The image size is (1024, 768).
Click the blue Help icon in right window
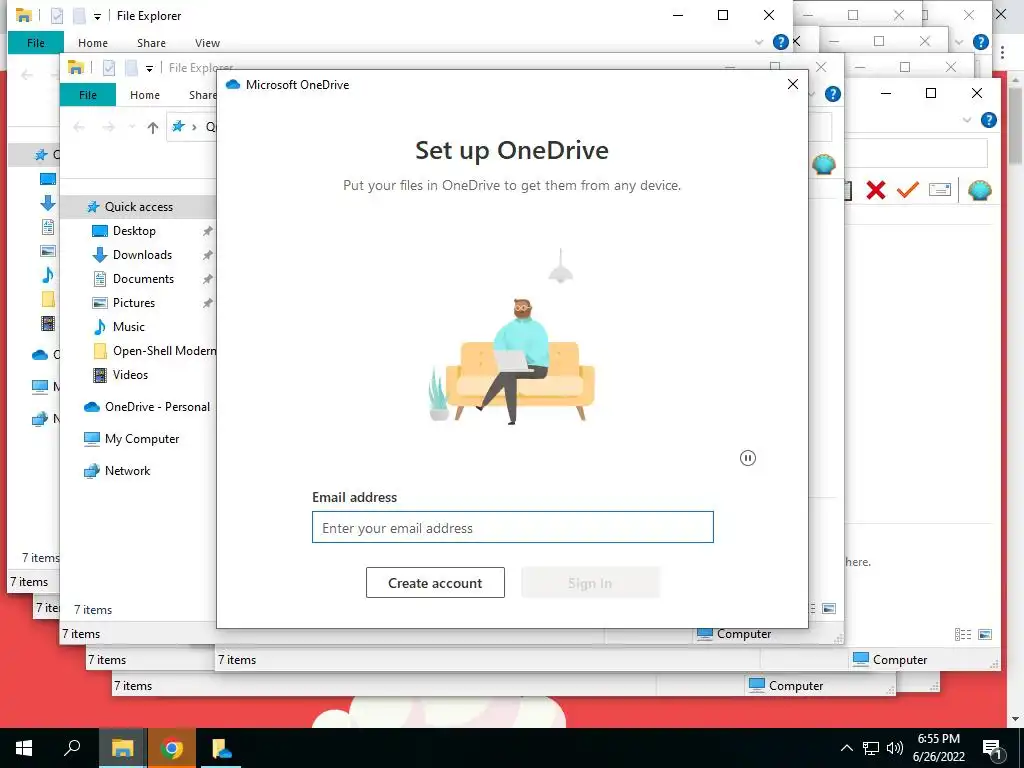coord(989,120)
